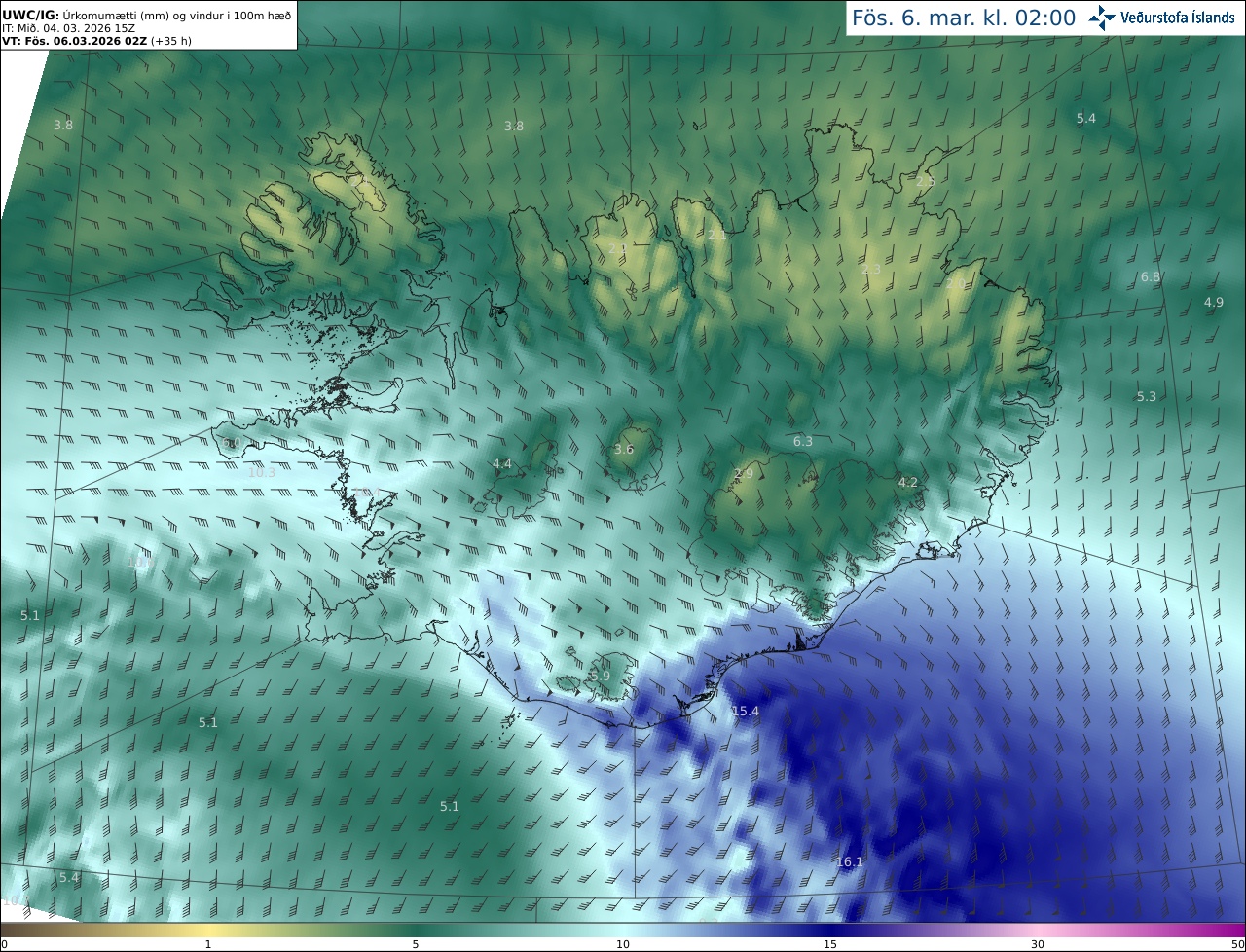Click the pale yellow segment of the color bar

click(208, 930)
